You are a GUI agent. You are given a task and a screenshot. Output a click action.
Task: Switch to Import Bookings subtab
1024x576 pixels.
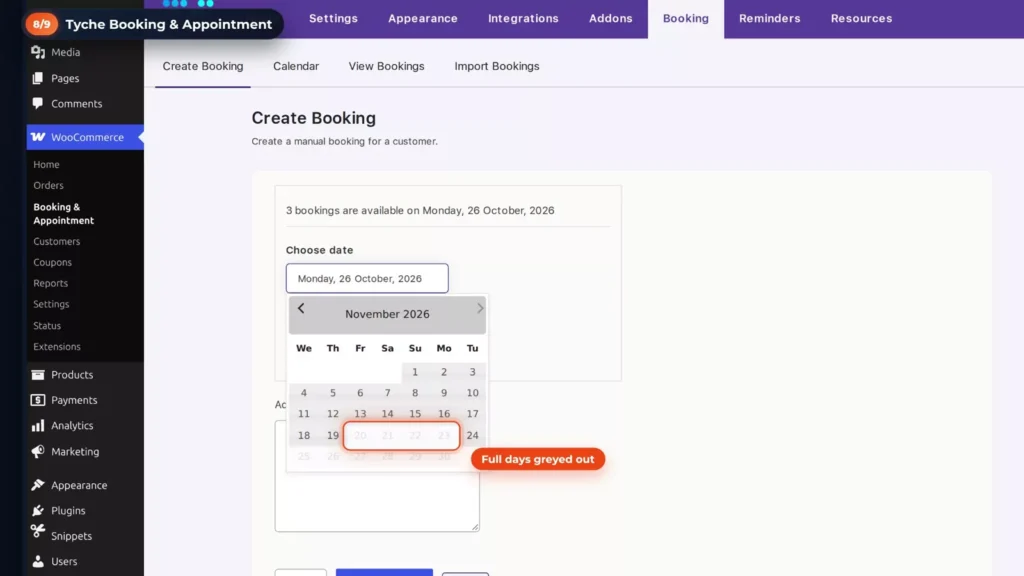click(497, 66)
